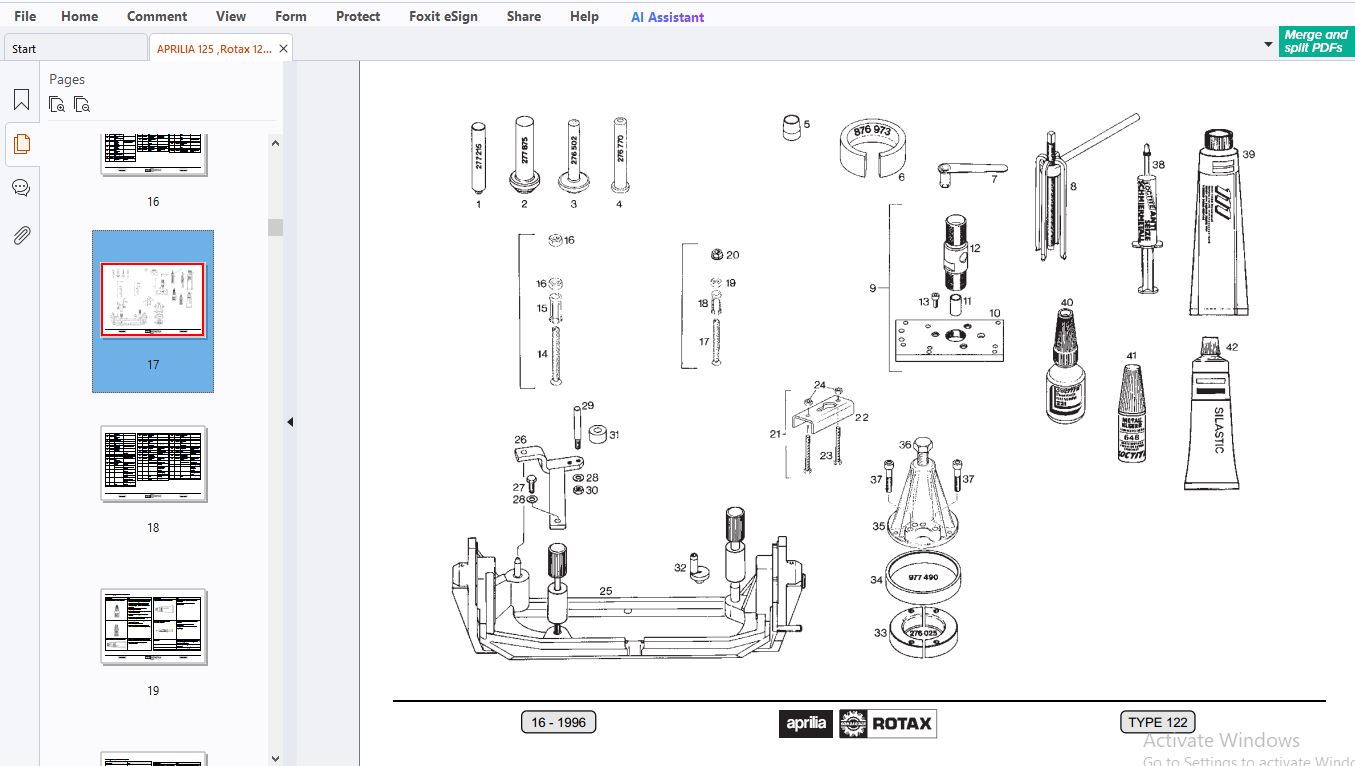Click the Pages panel scroll-up arrow
The image size is (1355, 766).
(275, 143)
